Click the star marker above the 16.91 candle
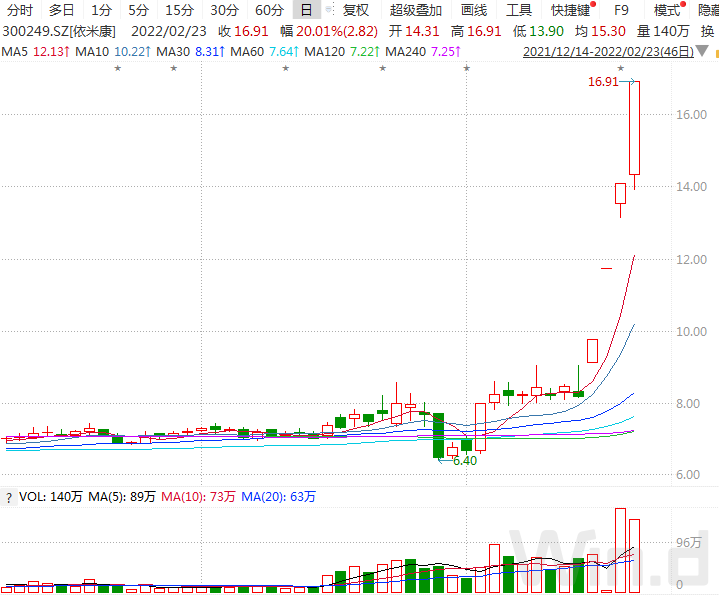Image resolution: width=719 pixels, height=596 pixels. click(x=621, y=68)
